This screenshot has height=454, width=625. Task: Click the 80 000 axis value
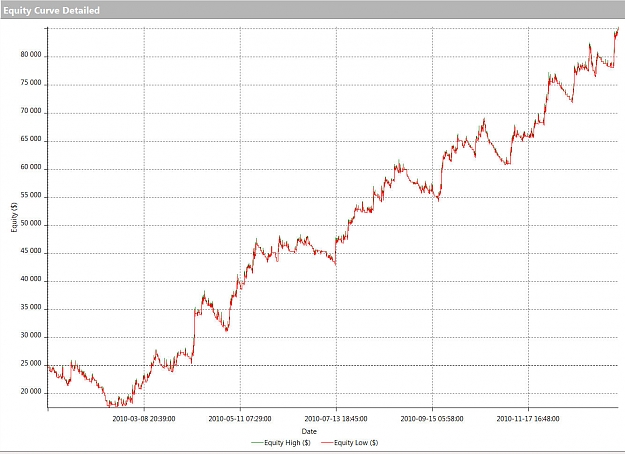[31, 55]
